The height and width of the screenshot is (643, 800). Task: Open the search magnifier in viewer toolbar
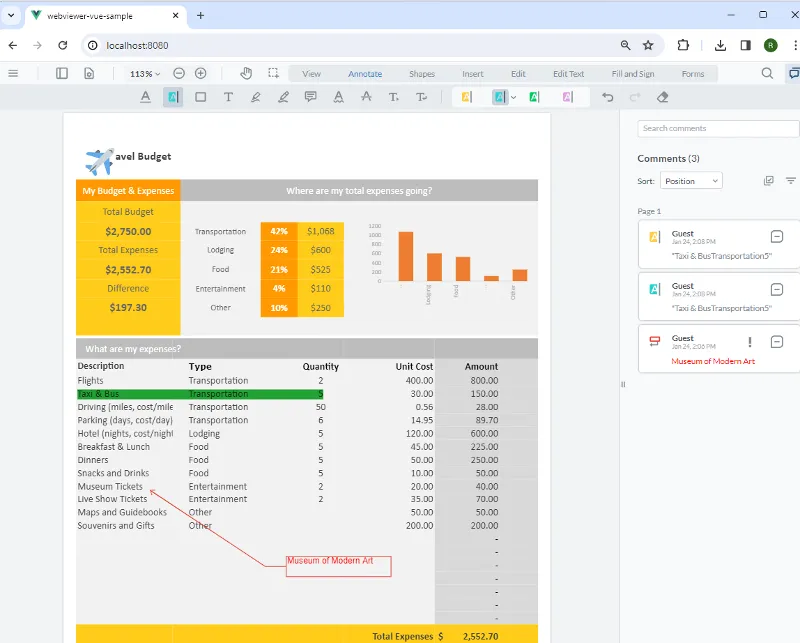(767, 73)
